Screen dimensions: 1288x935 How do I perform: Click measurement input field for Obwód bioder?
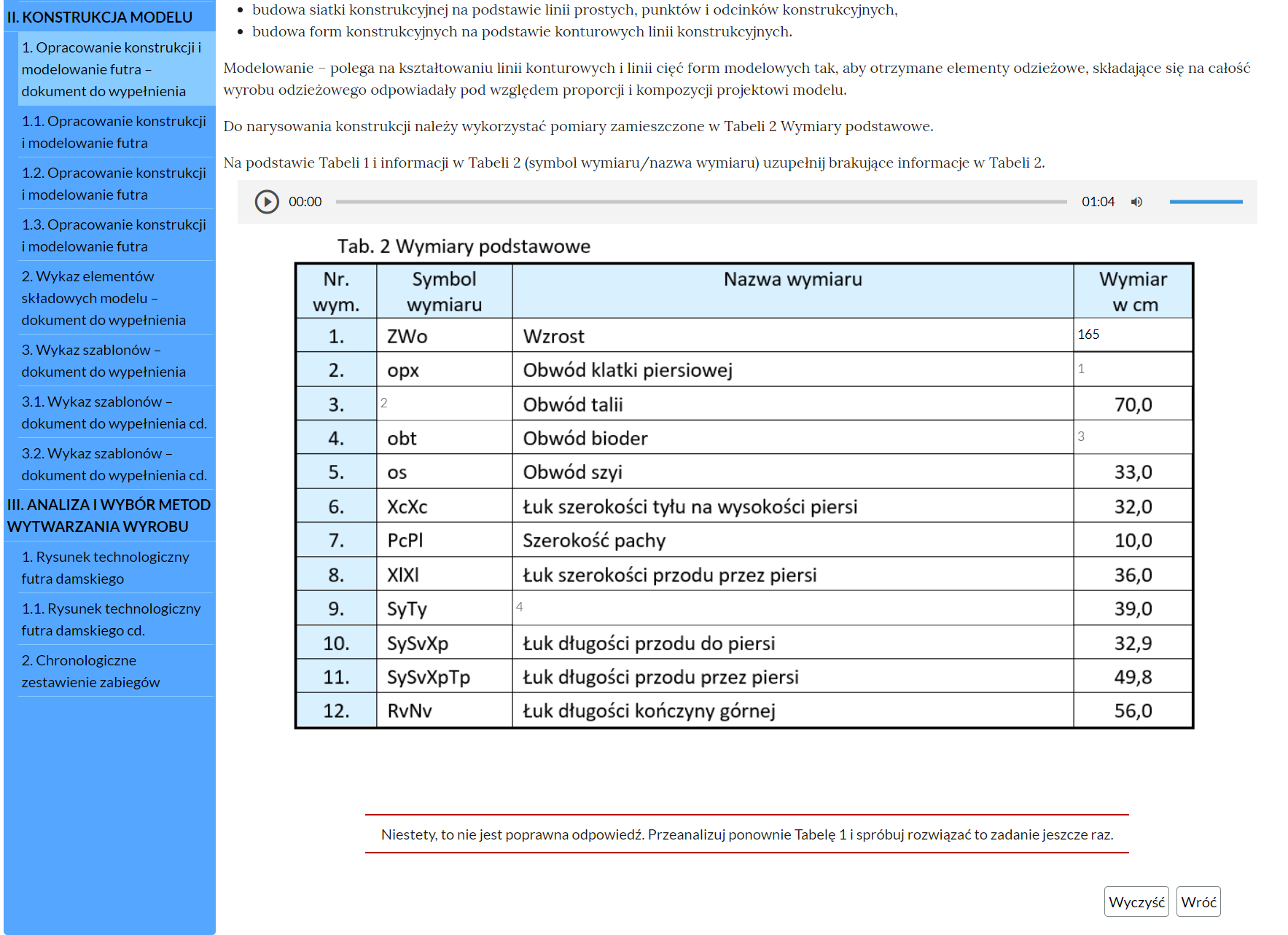1132,437
